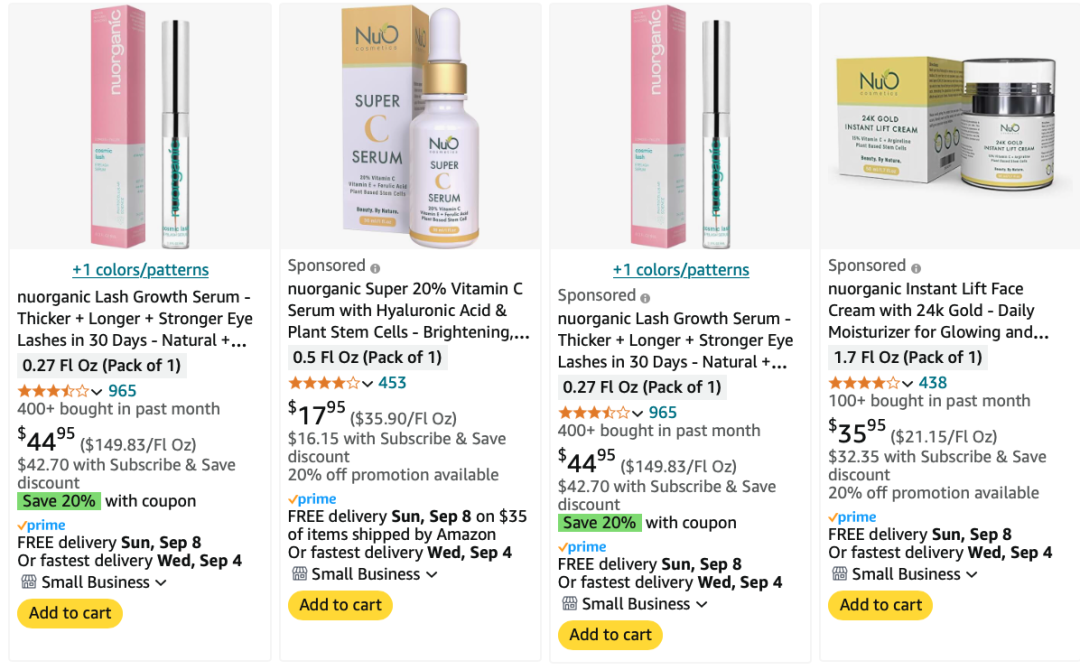This screenshot has height=670, width=1080.
Task: Select the green Save 20% coupon badge on first product
Action: tap(59, 501)
